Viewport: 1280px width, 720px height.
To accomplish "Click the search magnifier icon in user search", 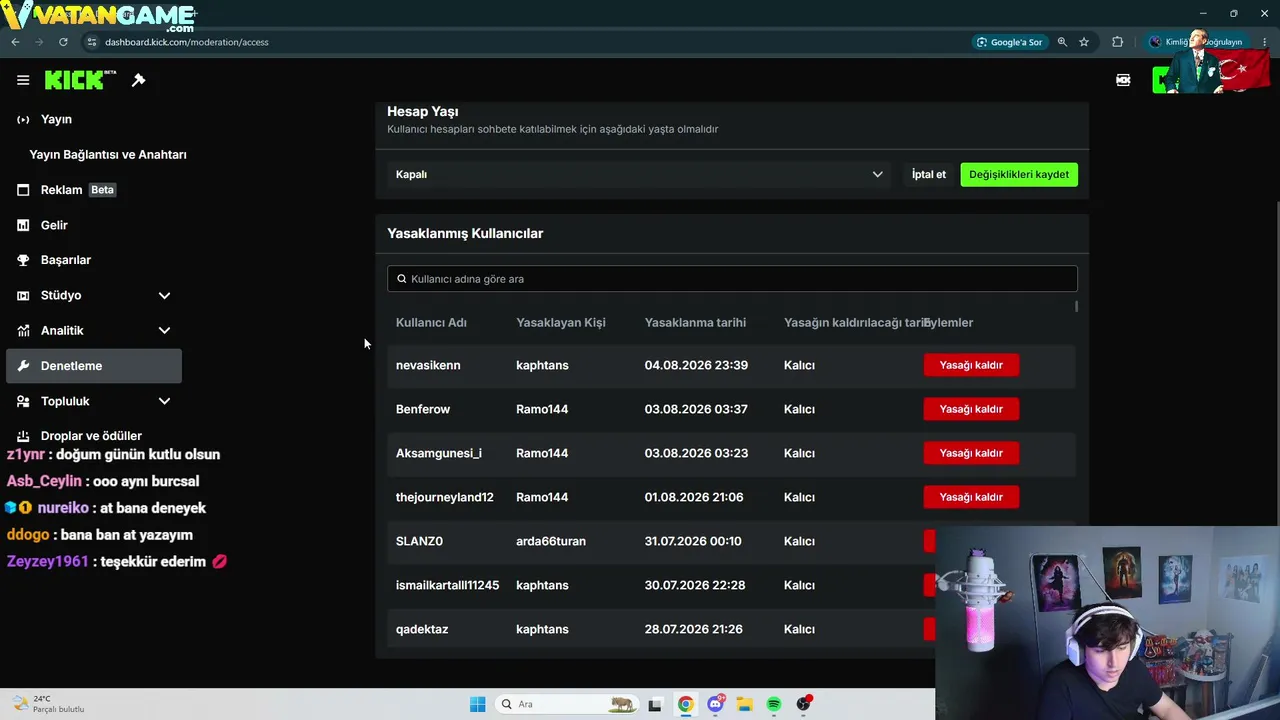I will [x=402, y=279].
